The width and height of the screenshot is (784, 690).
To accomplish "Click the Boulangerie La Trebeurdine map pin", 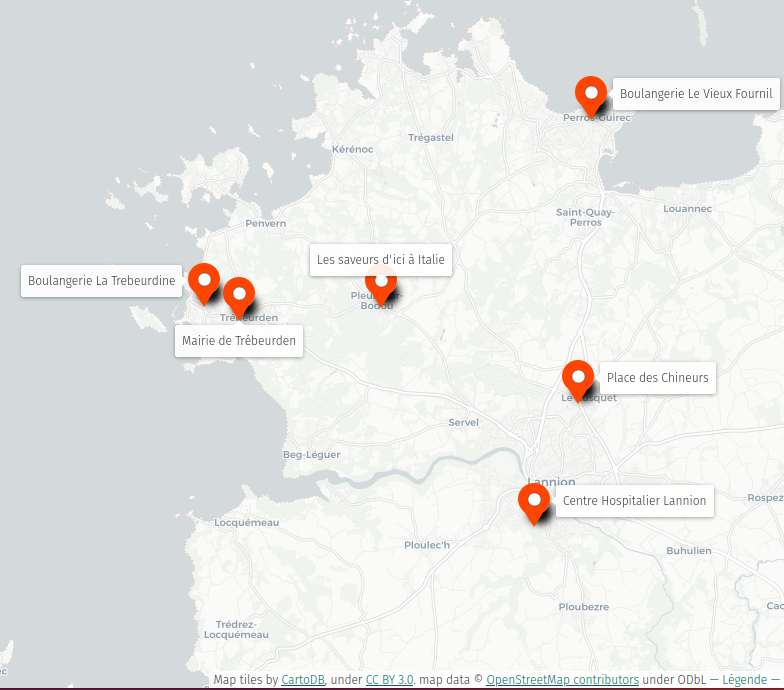I will click(204, 281).
